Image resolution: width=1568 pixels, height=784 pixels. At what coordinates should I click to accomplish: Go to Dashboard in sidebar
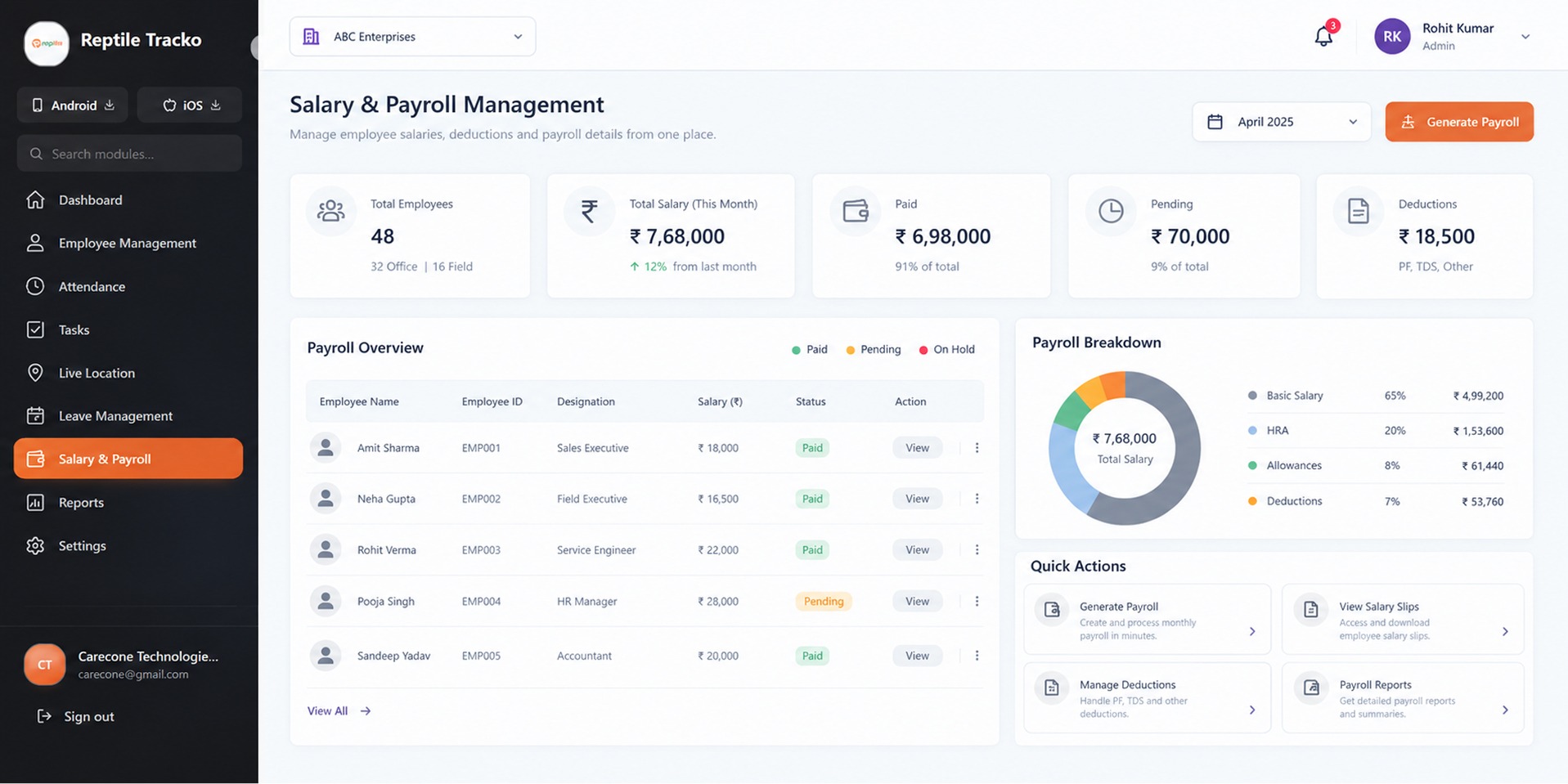[x=128, y=200]
